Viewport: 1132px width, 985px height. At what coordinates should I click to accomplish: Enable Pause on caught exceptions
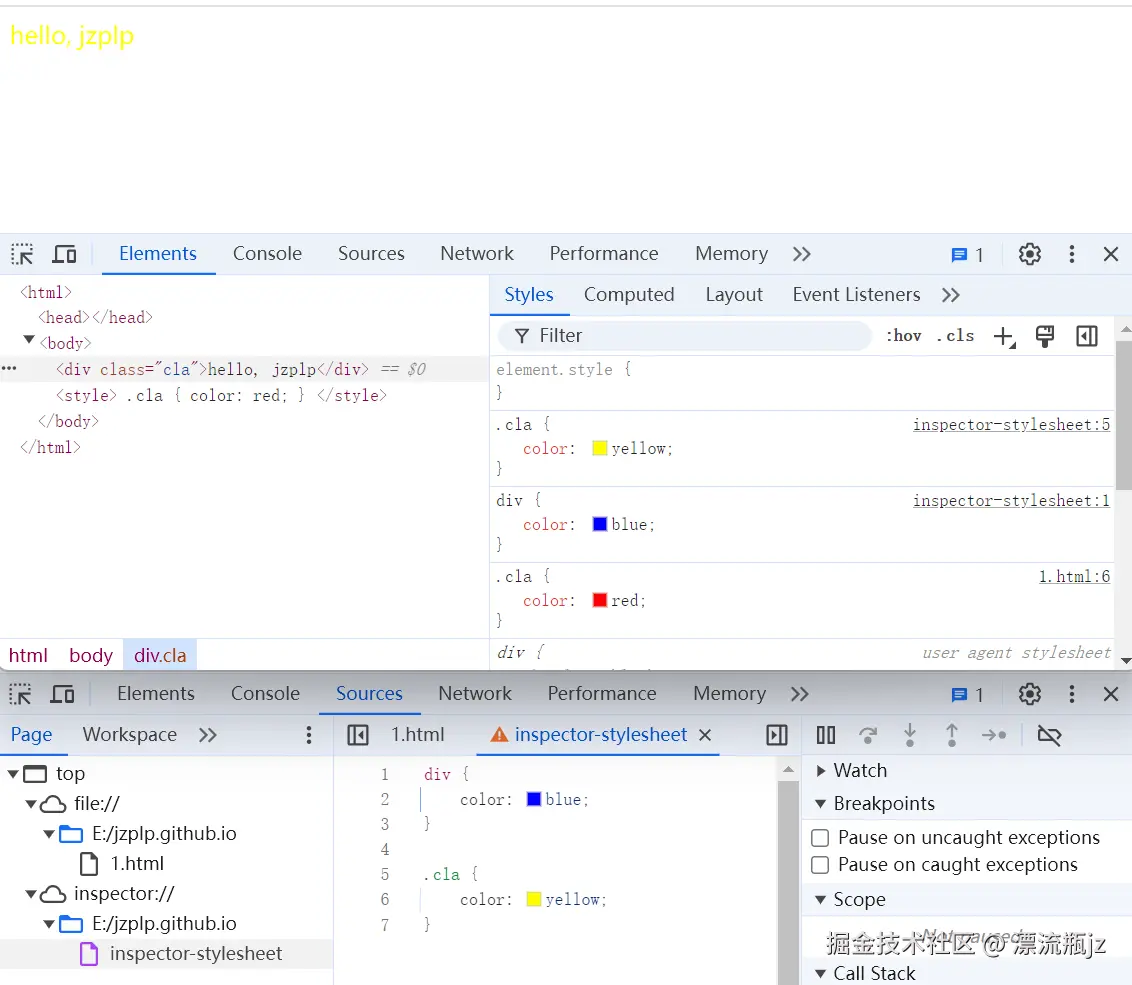coord(820,865)
